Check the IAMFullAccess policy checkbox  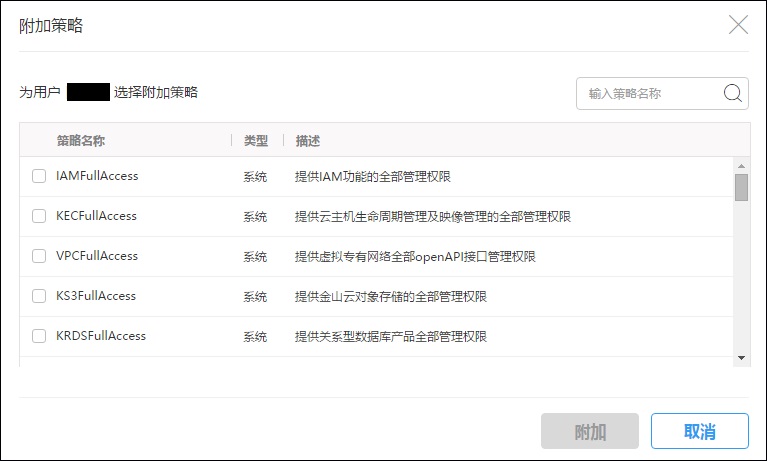pos(39,176)
